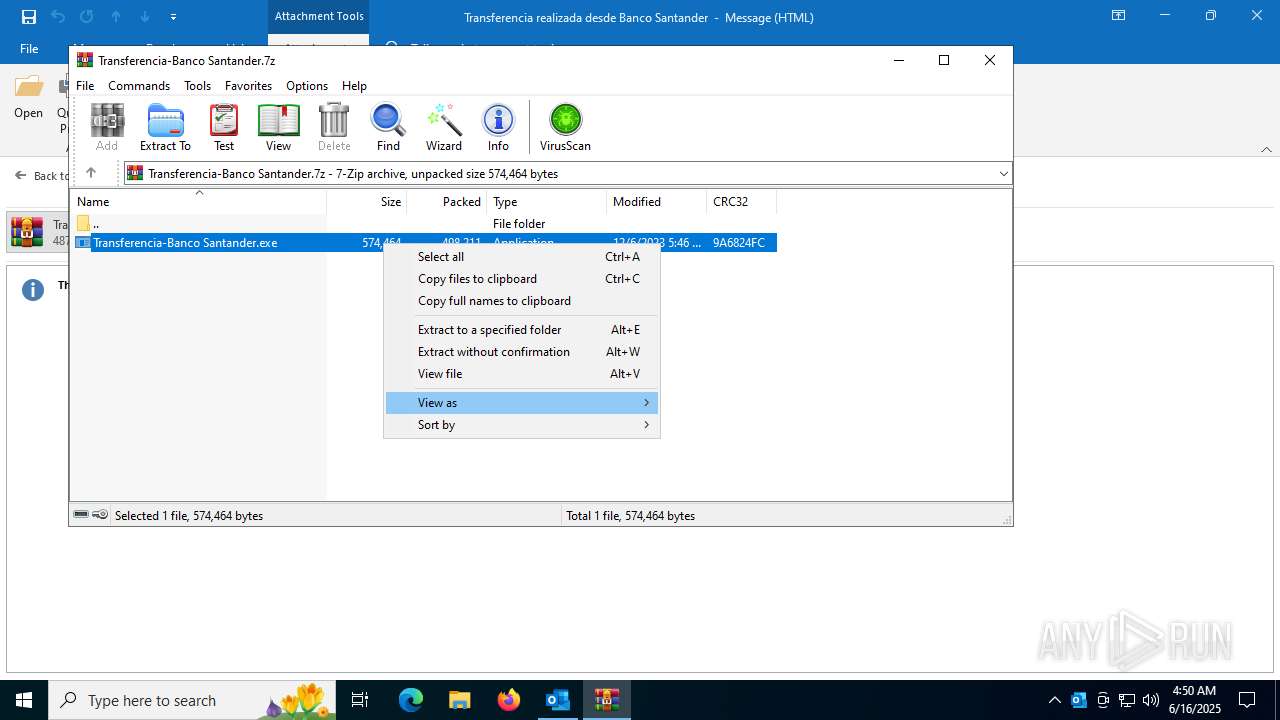Screen dimensions: 1280x720
Task: Click the View toolbar icon
Action: coord(278,127)
